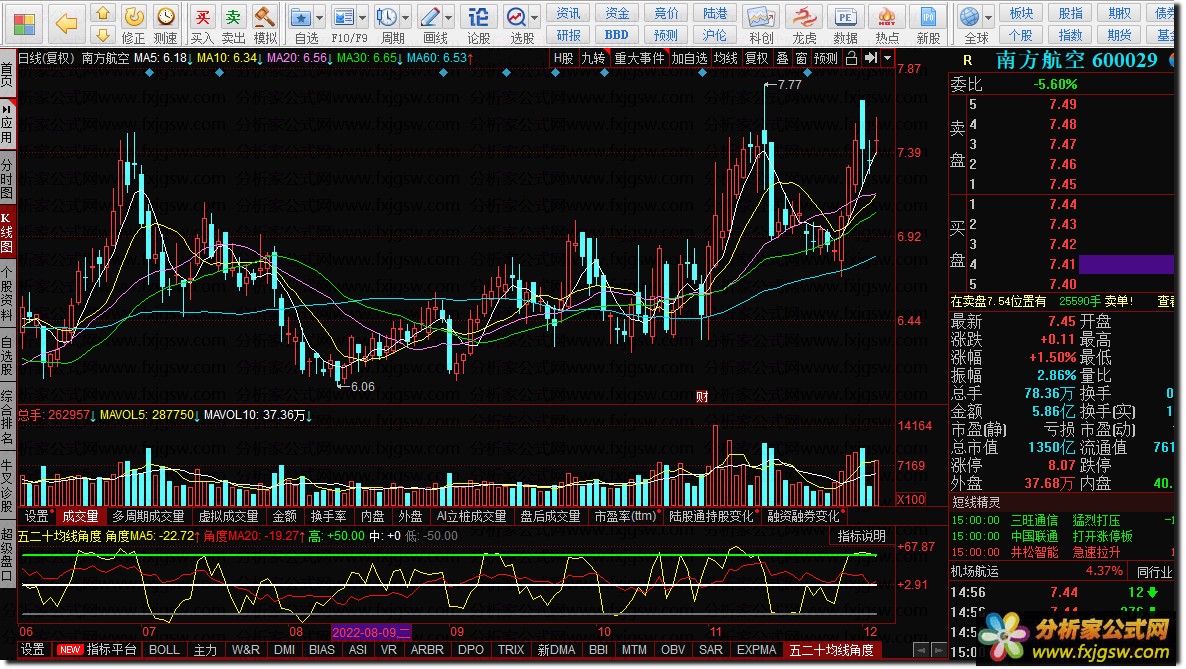Select the 金额 volume panel tab
1186x669 pixels.
tap(284, 516)
